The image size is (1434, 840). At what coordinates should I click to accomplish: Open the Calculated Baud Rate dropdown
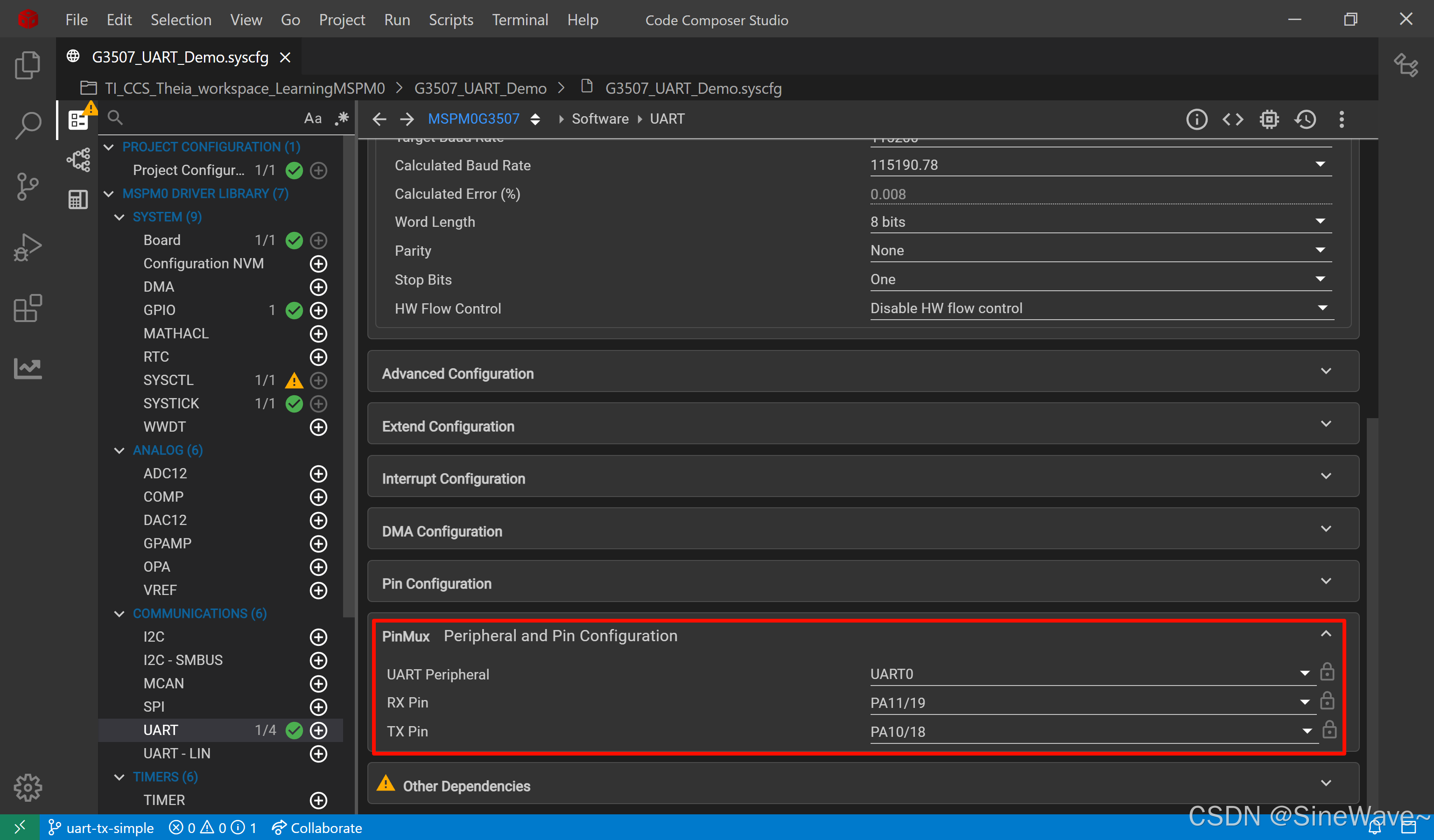point(1101,165)
